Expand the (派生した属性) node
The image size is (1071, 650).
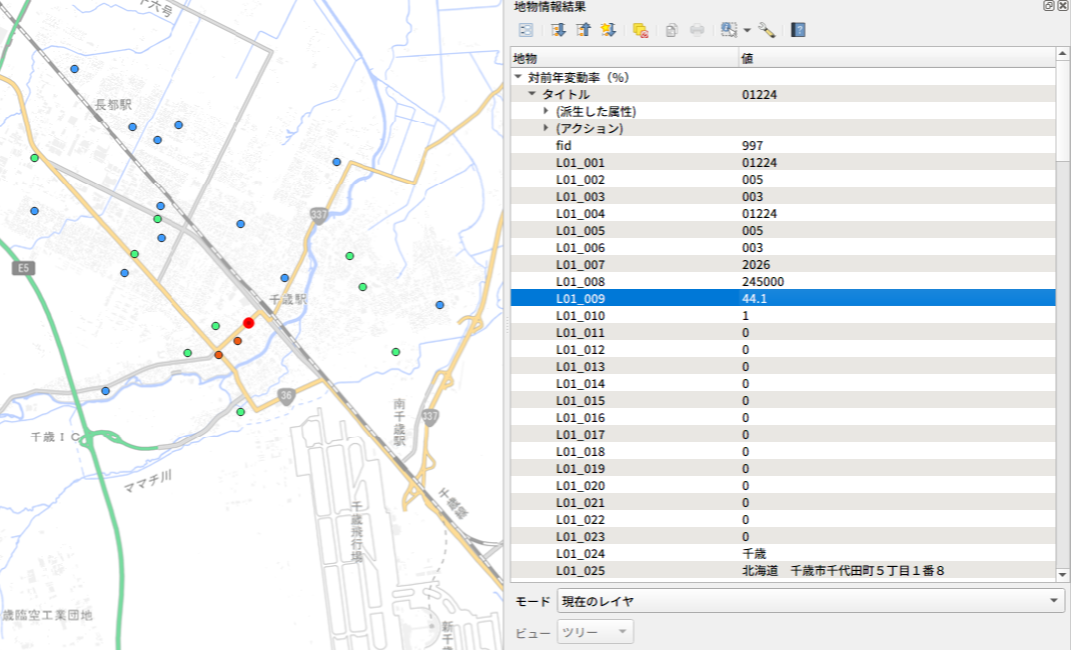point(546,111)
